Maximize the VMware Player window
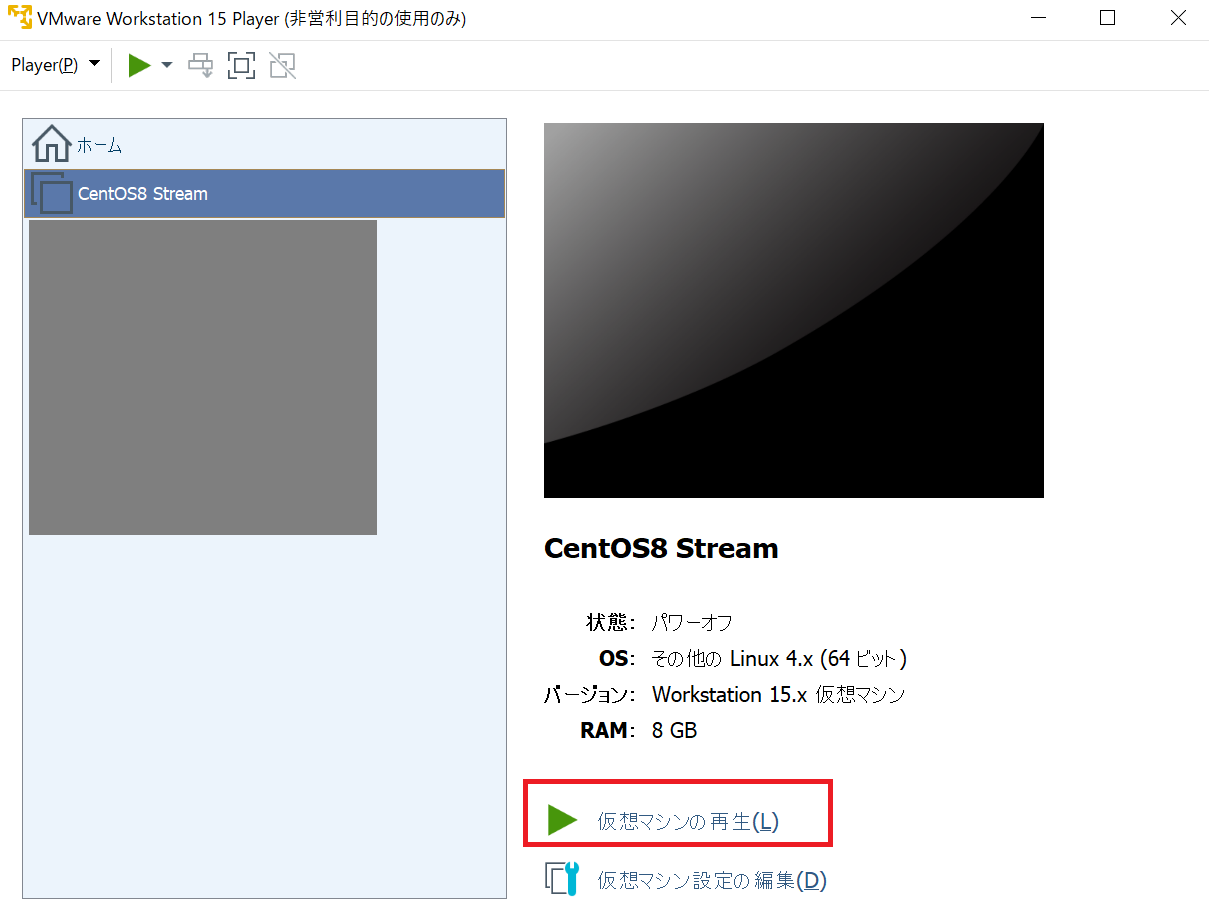 (1107, 18)
